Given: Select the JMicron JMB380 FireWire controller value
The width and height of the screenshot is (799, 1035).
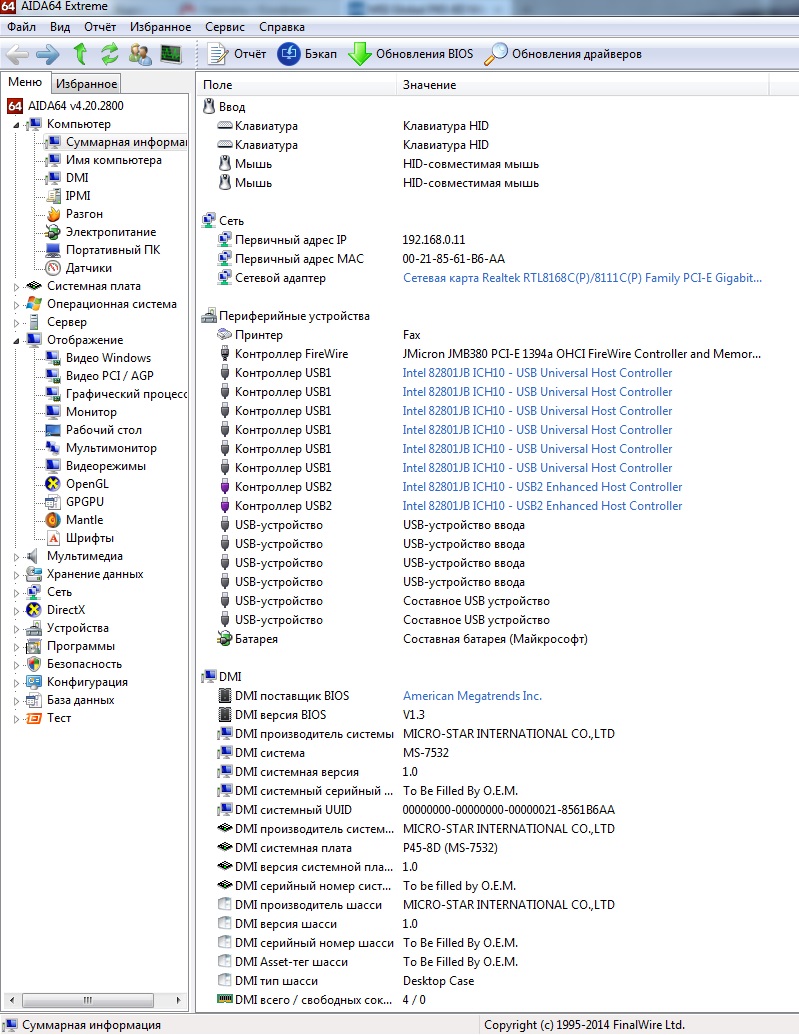Looking at the screenshot, I should point(582,354).
